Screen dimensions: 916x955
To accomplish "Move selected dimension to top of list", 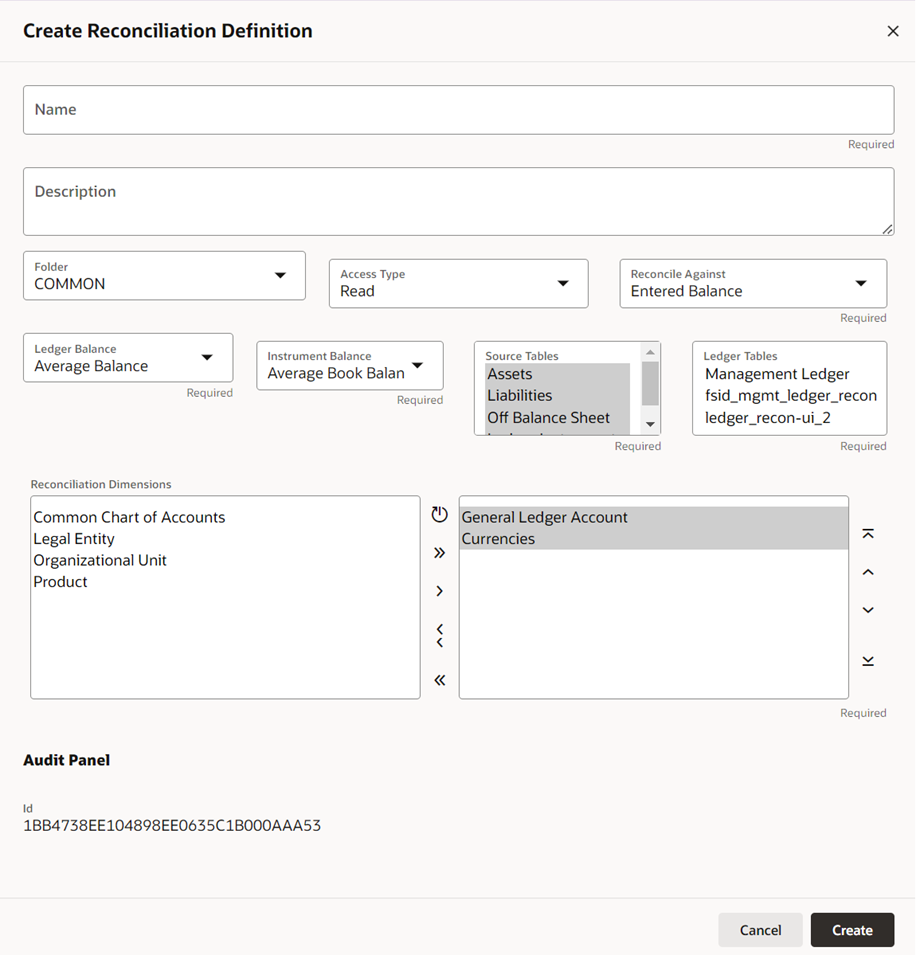I will click(868, 533).
